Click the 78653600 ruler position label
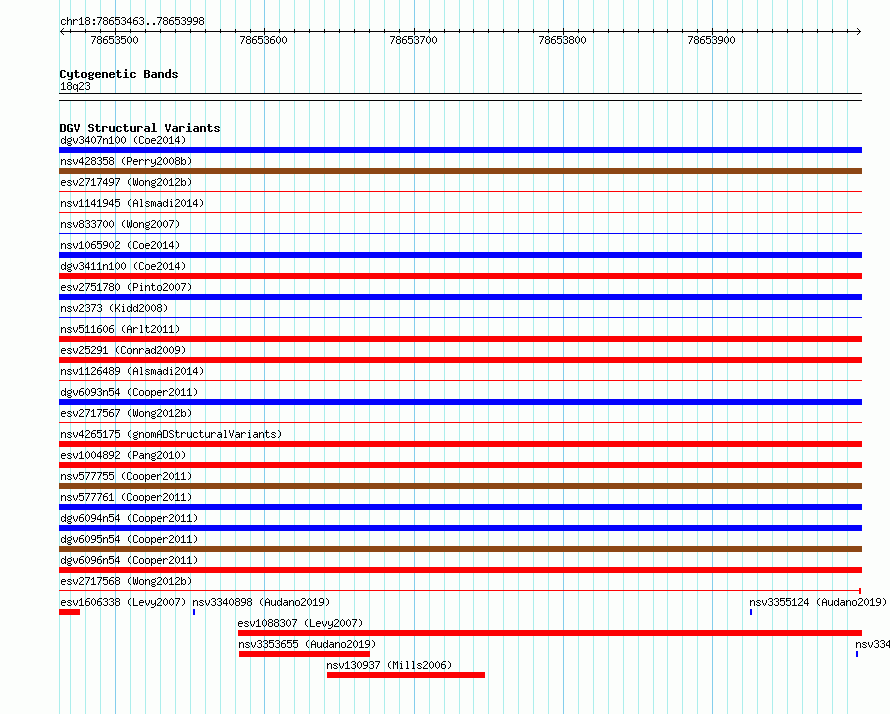This screenshot has height=714, width=890. (x=263, y=40)
